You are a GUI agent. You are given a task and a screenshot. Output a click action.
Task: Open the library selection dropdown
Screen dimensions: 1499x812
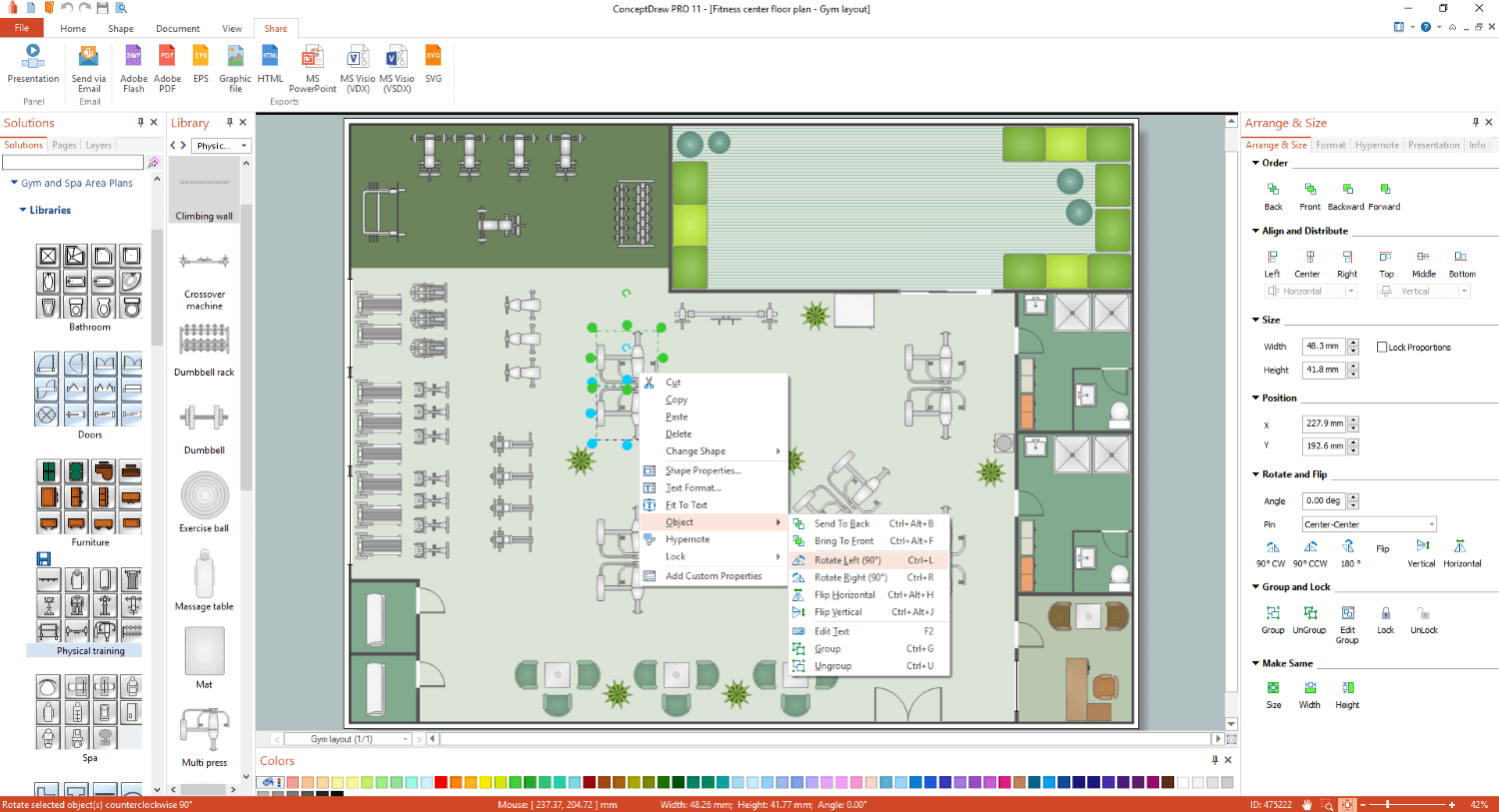point(244,146)
